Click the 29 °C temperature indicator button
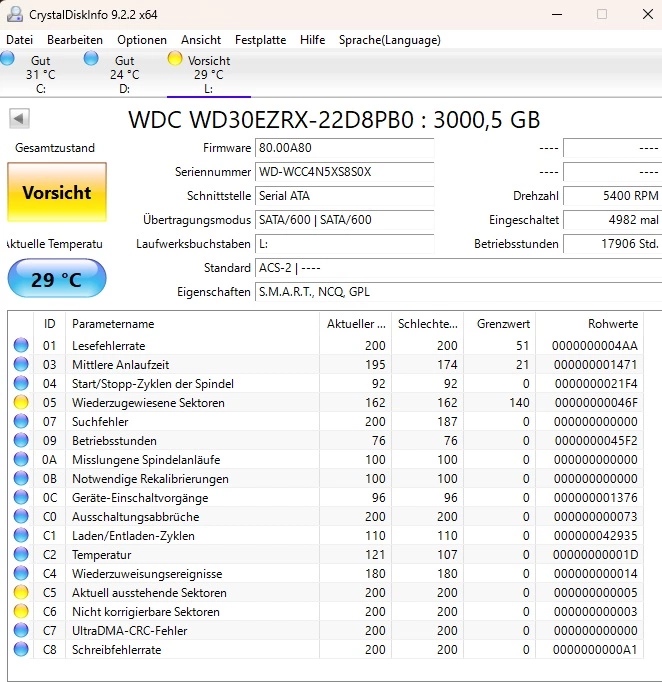Image resolution: width=662 pixels, height=682 pixels. pyautogui.click(x=57, y=278)
